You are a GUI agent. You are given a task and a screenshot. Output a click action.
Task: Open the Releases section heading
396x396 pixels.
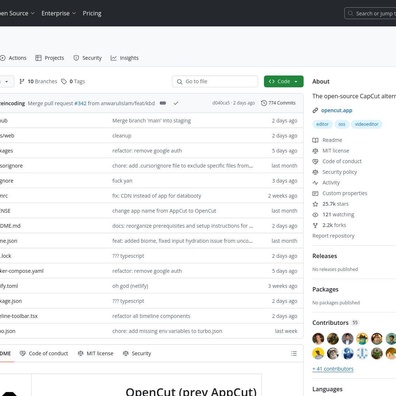[324, 256]
